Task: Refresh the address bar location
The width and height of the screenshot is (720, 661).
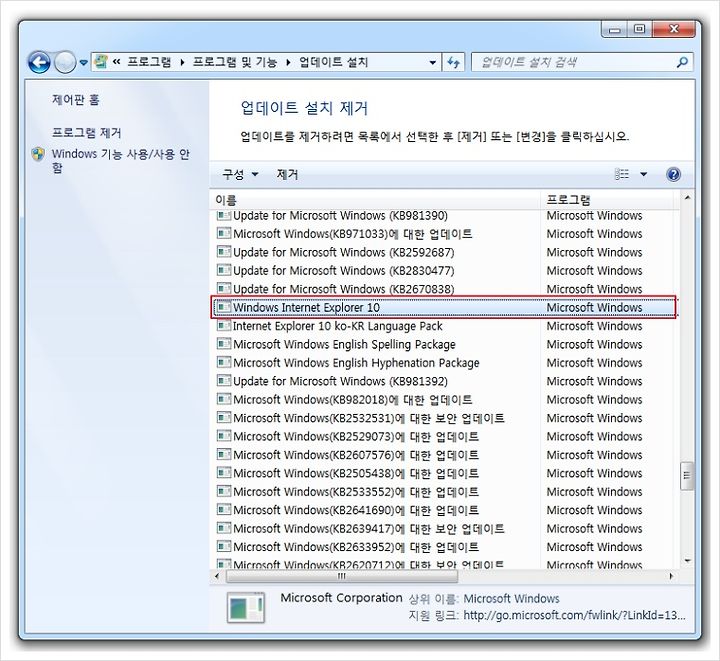Action: pyautogui.click(x=454, y=62)
